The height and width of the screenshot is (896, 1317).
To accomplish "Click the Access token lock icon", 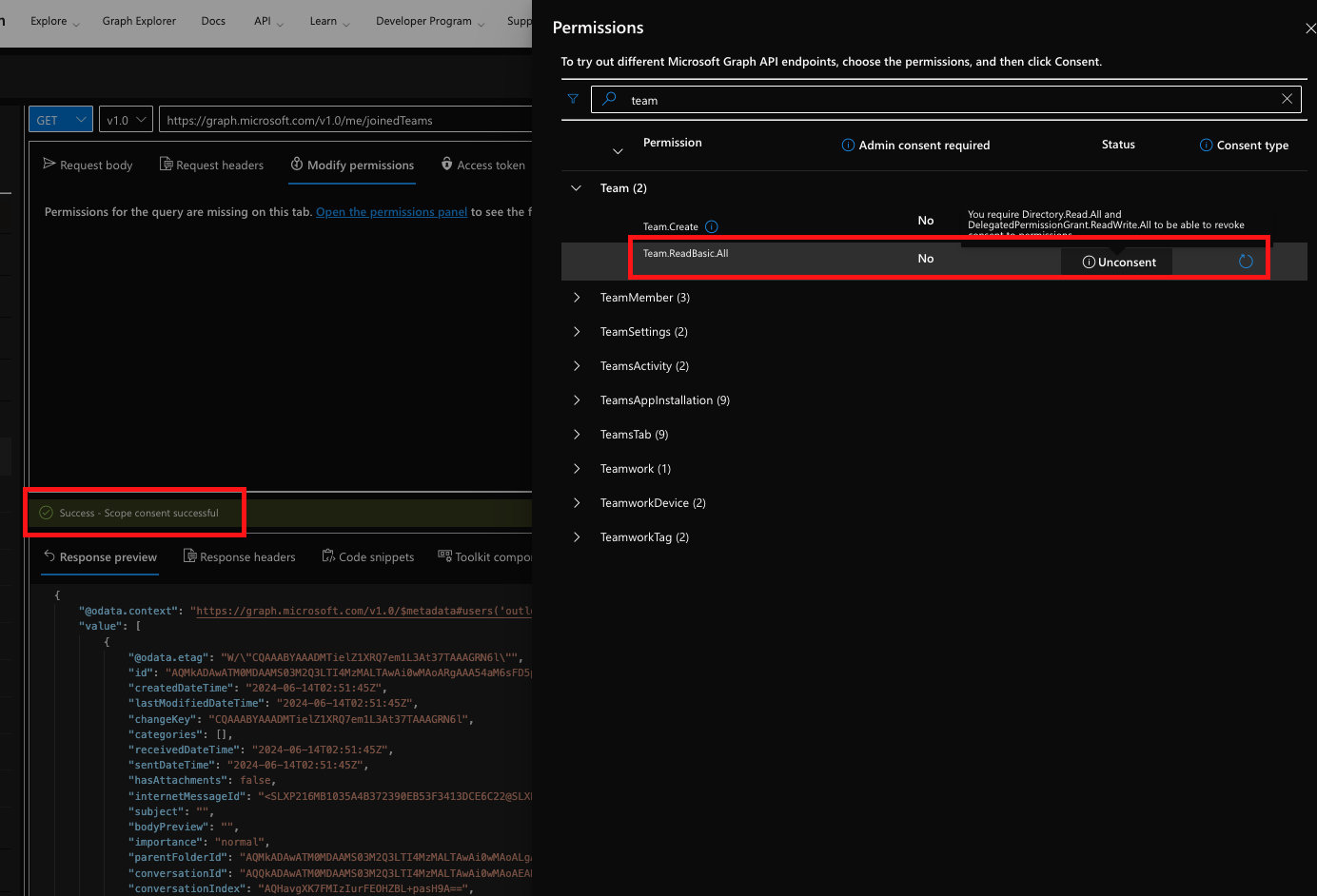I will point(446,164).
